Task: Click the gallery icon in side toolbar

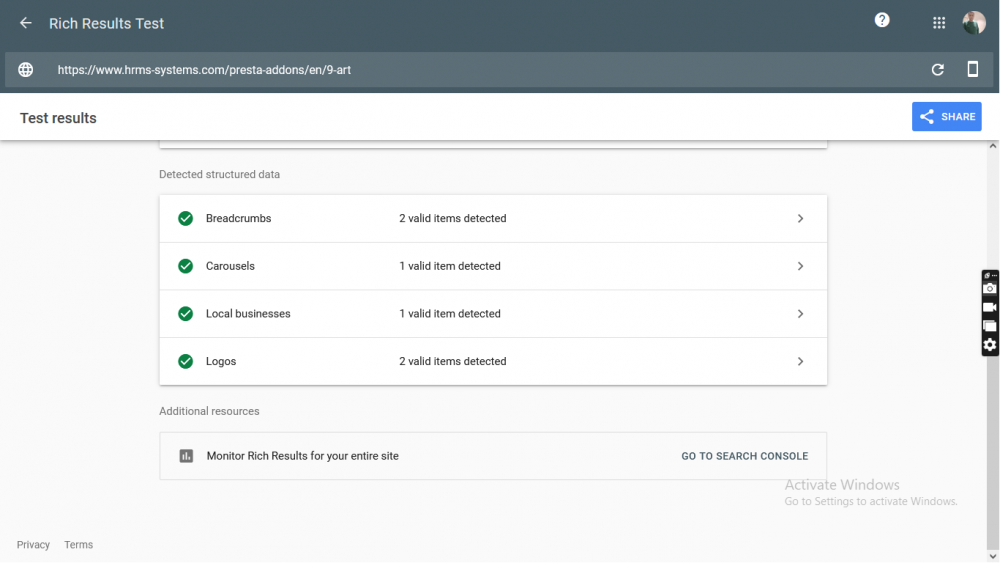Action: [989, 326]
